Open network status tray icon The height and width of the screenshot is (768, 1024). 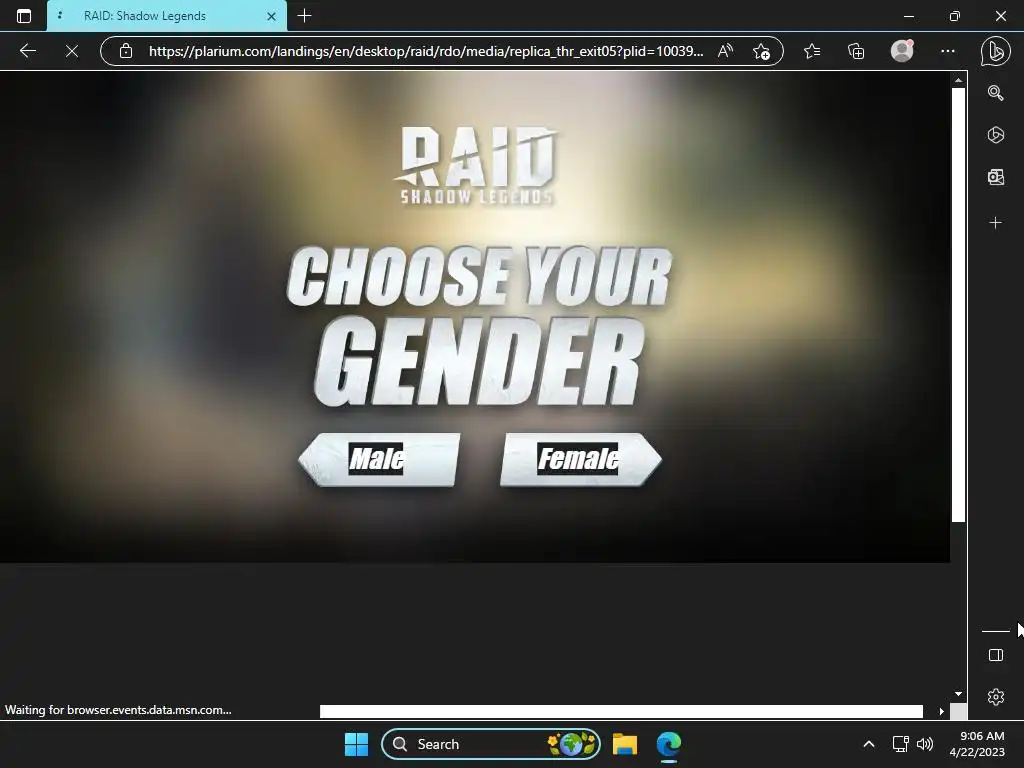click(901, 744)
